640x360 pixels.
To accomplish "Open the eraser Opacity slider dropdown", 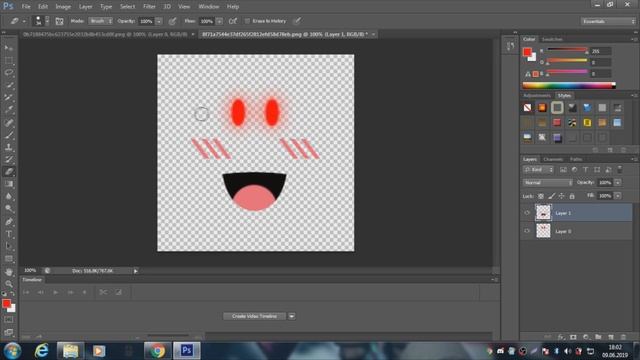I will point(159,21).
